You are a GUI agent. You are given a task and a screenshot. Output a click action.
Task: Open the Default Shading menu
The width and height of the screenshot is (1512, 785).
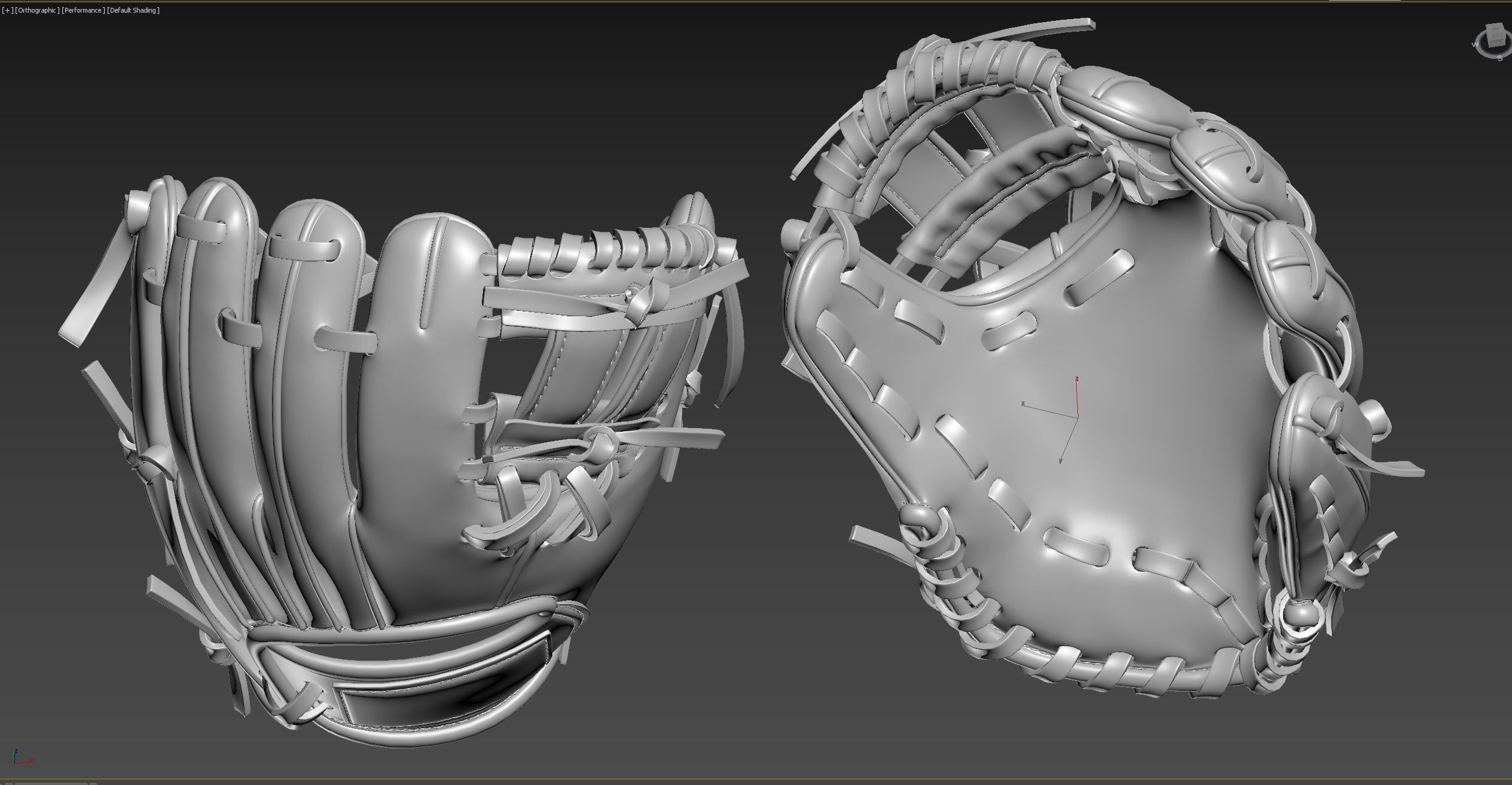click(x=133, y=10)
